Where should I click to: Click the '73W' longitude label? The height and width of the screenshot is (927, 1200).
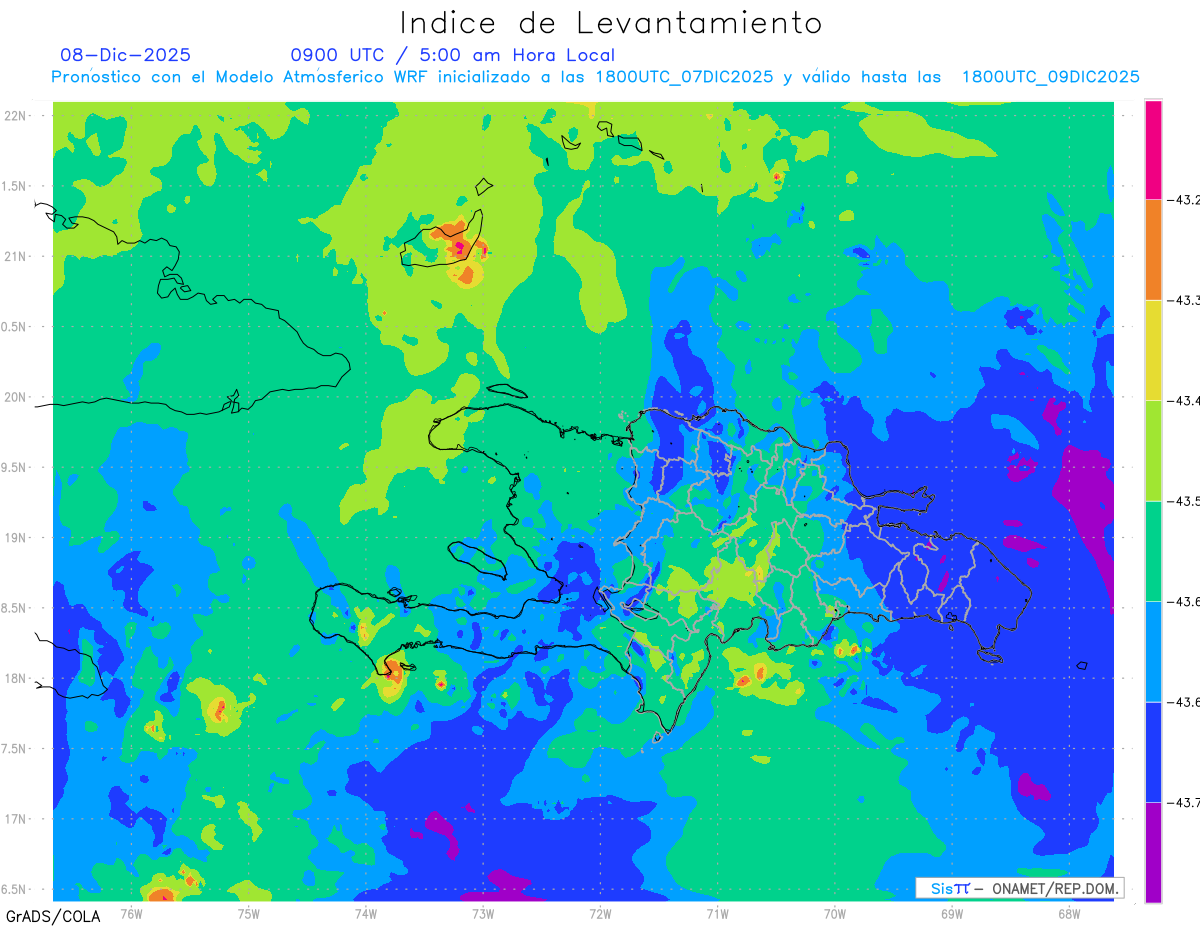coord(483,913)
